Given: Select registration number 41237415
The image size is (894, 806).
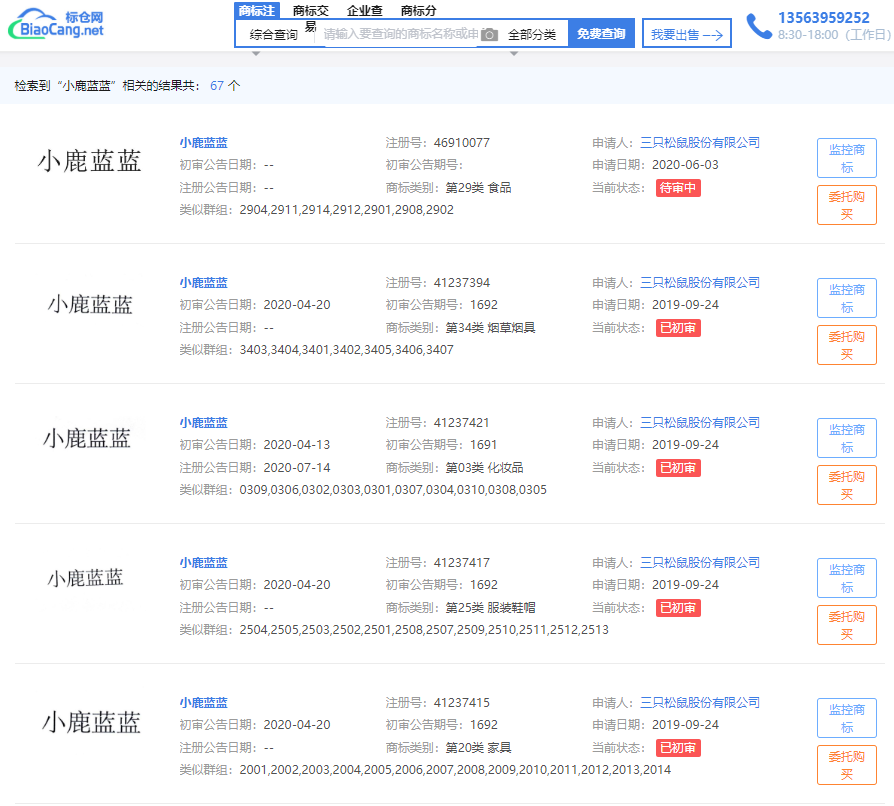Looking at the screenshot, I should [461, 703].
